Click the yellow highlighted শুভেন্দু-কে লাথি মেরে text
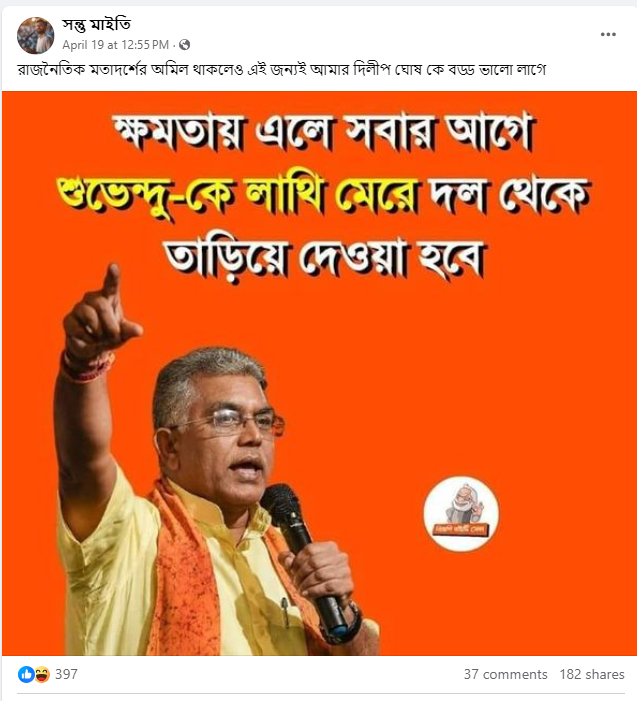Image resolution: width=637 pixels, height=701 pixels. click(239, 196)
